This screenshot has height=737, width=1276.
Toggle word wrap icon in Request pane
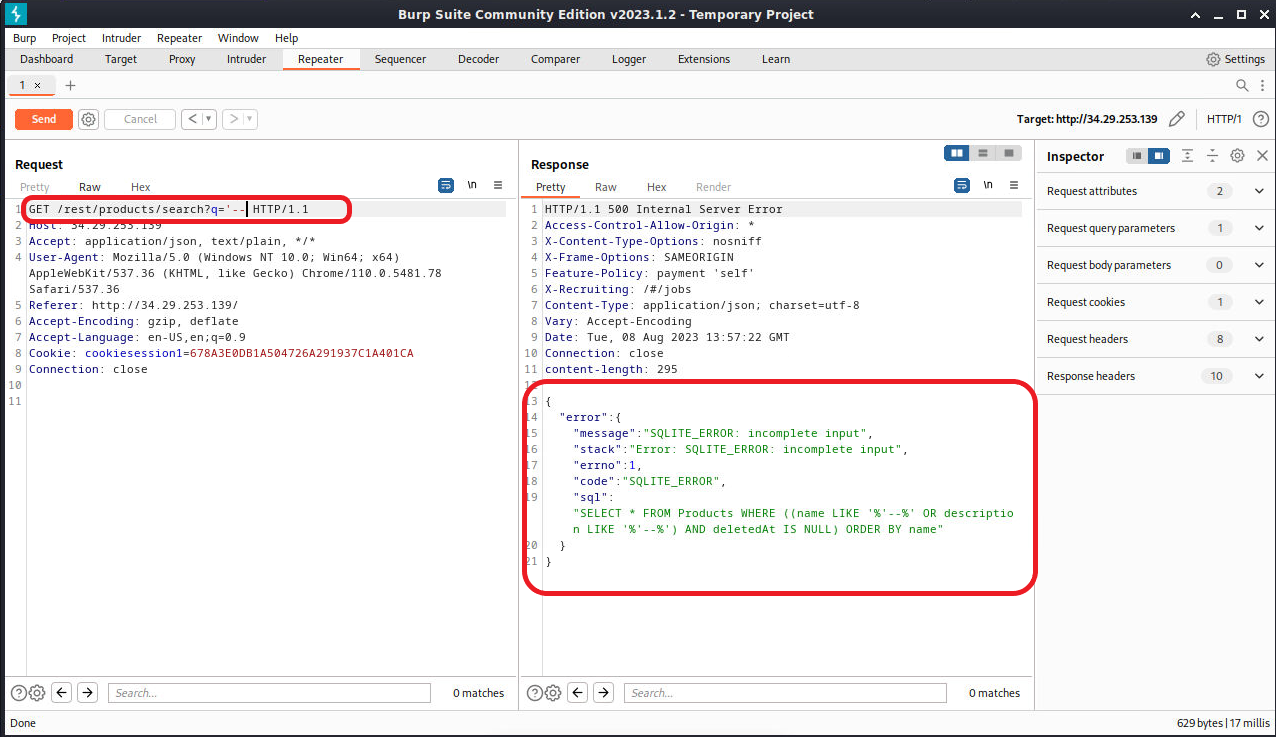pyautogui.click(x=446, y=186)
